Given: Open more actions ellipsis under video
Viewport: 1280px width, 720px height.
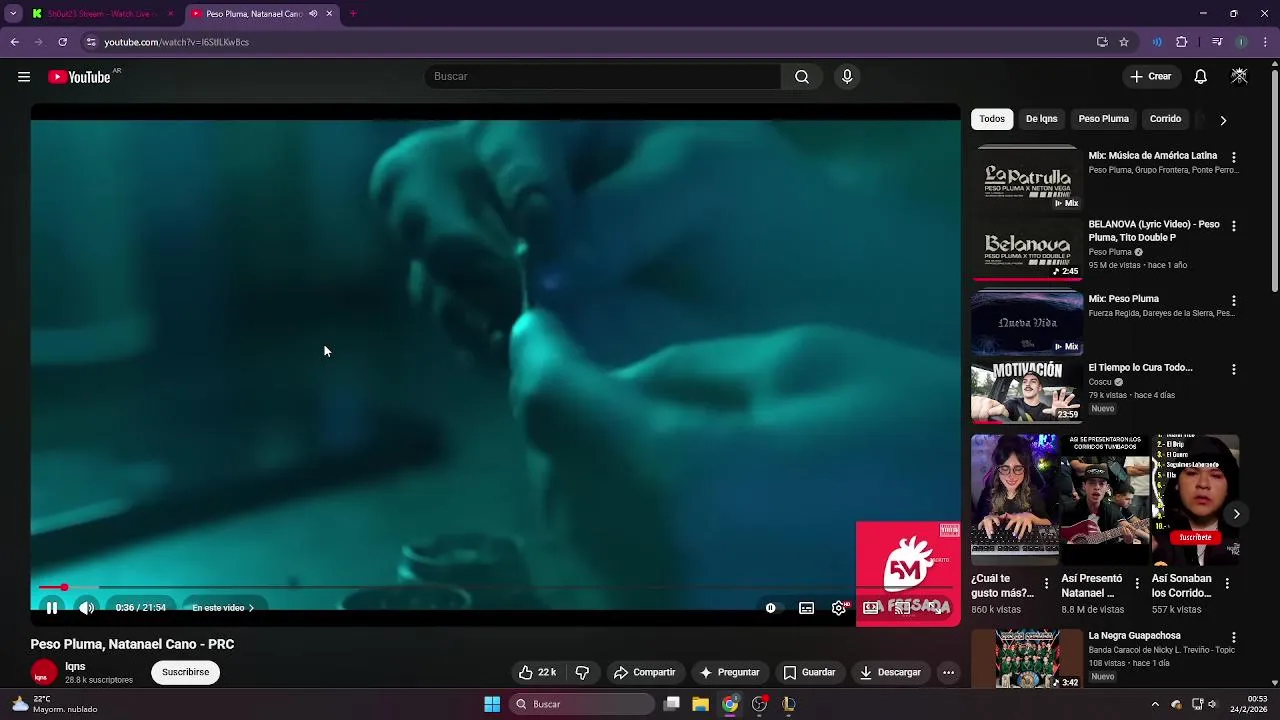Looking at the screenshot, I should [948, 672].
